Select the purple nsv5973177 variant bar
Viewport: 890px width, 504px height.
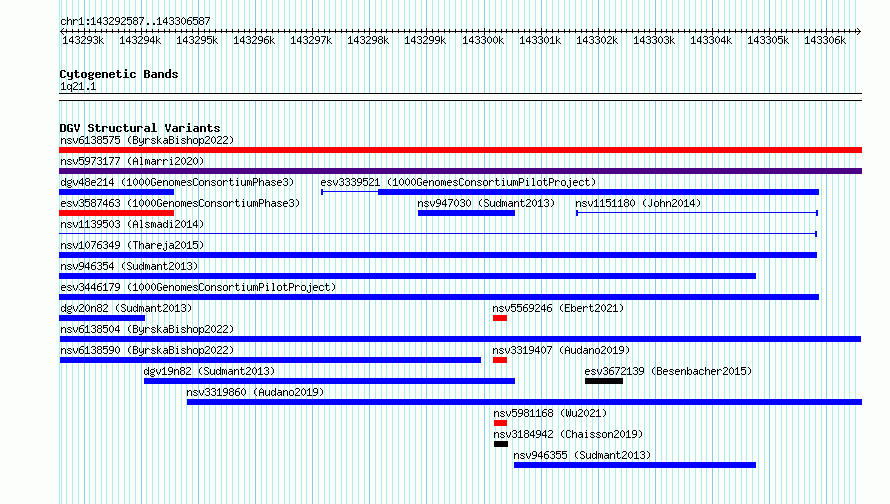coord(460,171)
